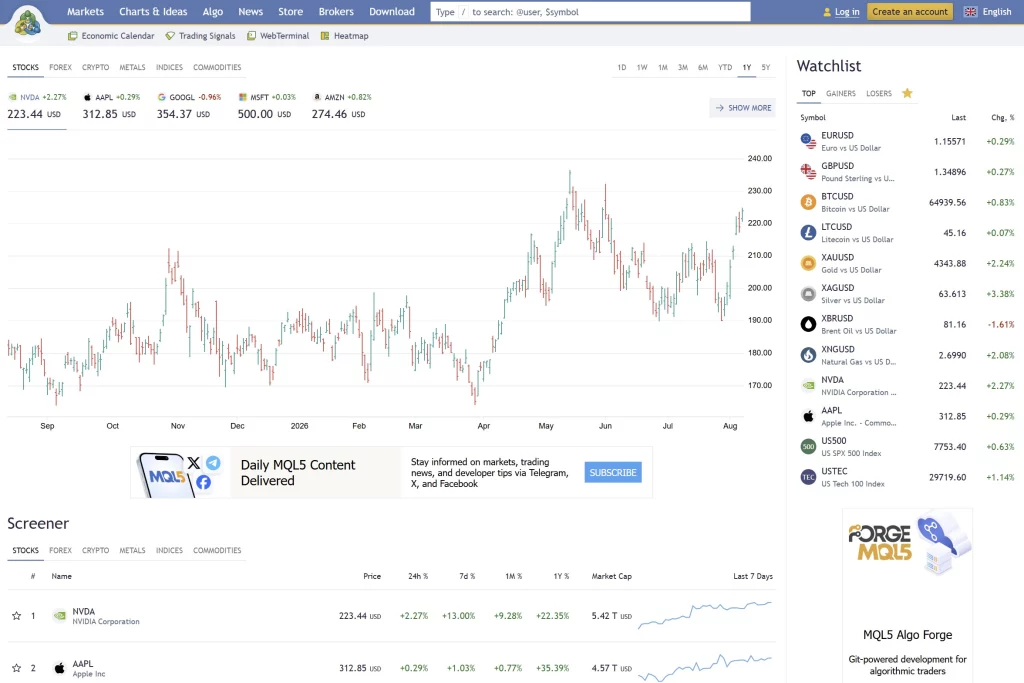Star AAPL row in the Screener
Screen dimensions: 1024x683
coord(16,668)
